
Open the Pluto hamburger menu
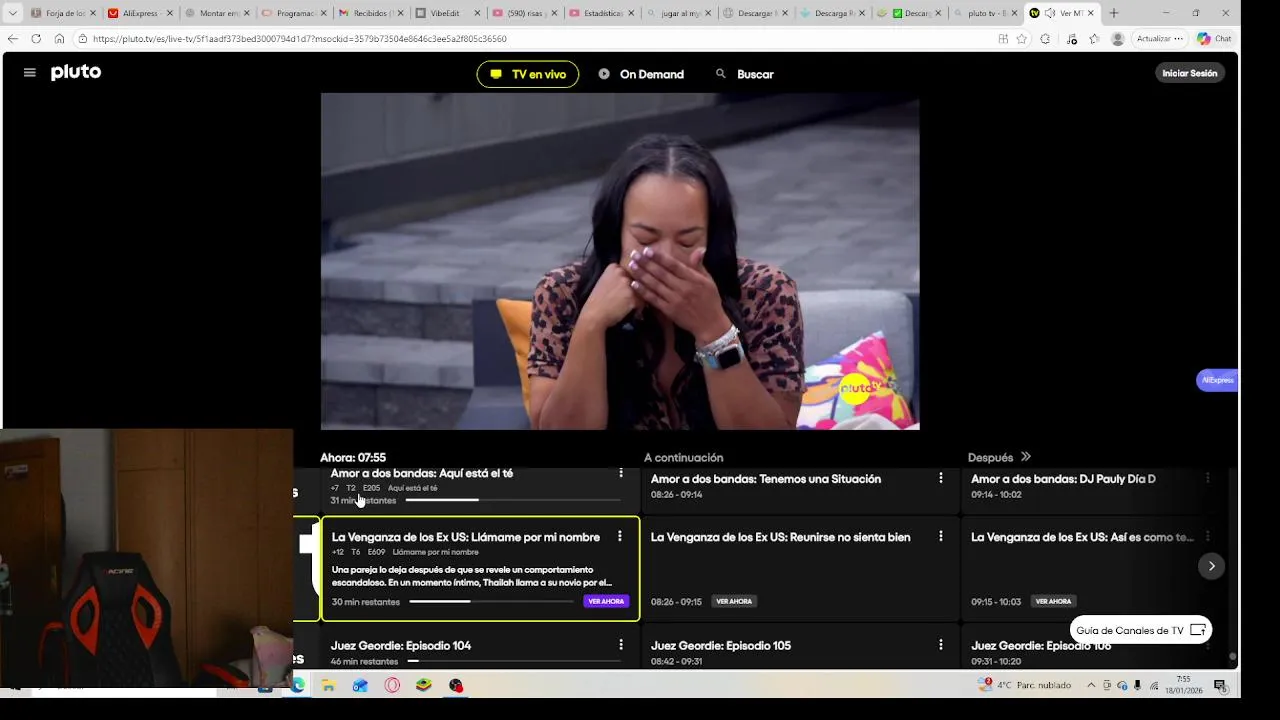(x=30, y=73)
